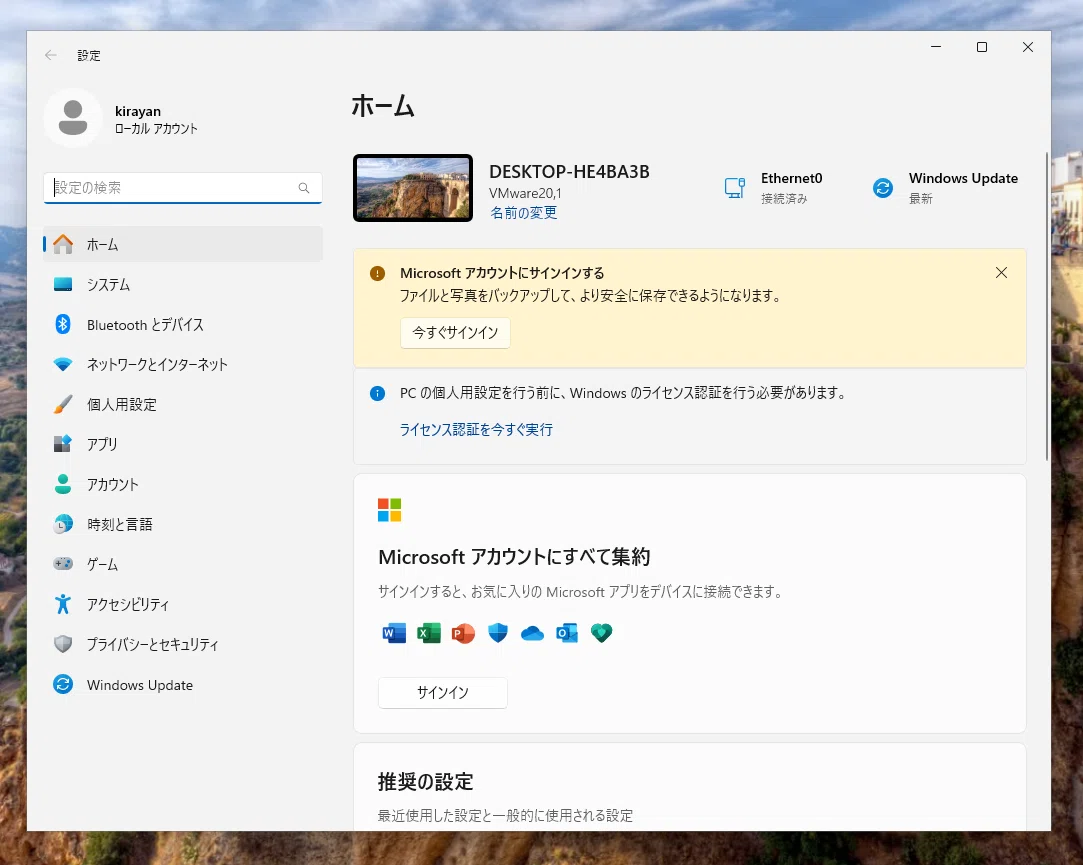
Task: Click the 推奨の設定 heading
Action: pyautogui.click(x=425, y=781)
